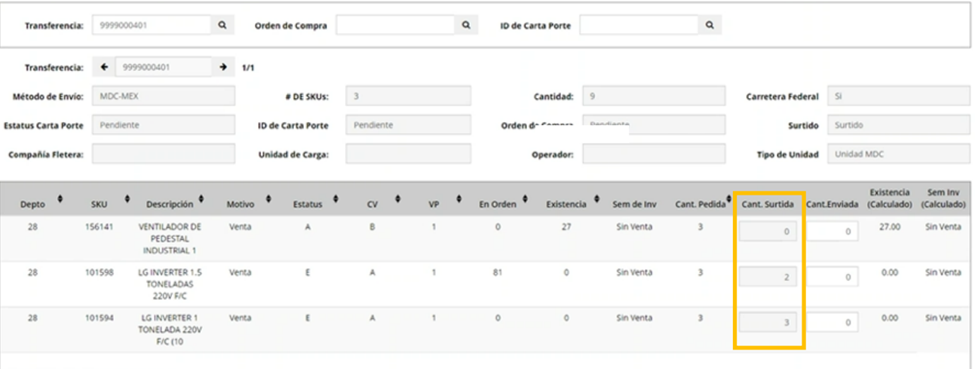Edit Cant.Enviada for SKU 156141
This screenshot has height=369, width=975.
pyautogui.click(x=833, y=231)
